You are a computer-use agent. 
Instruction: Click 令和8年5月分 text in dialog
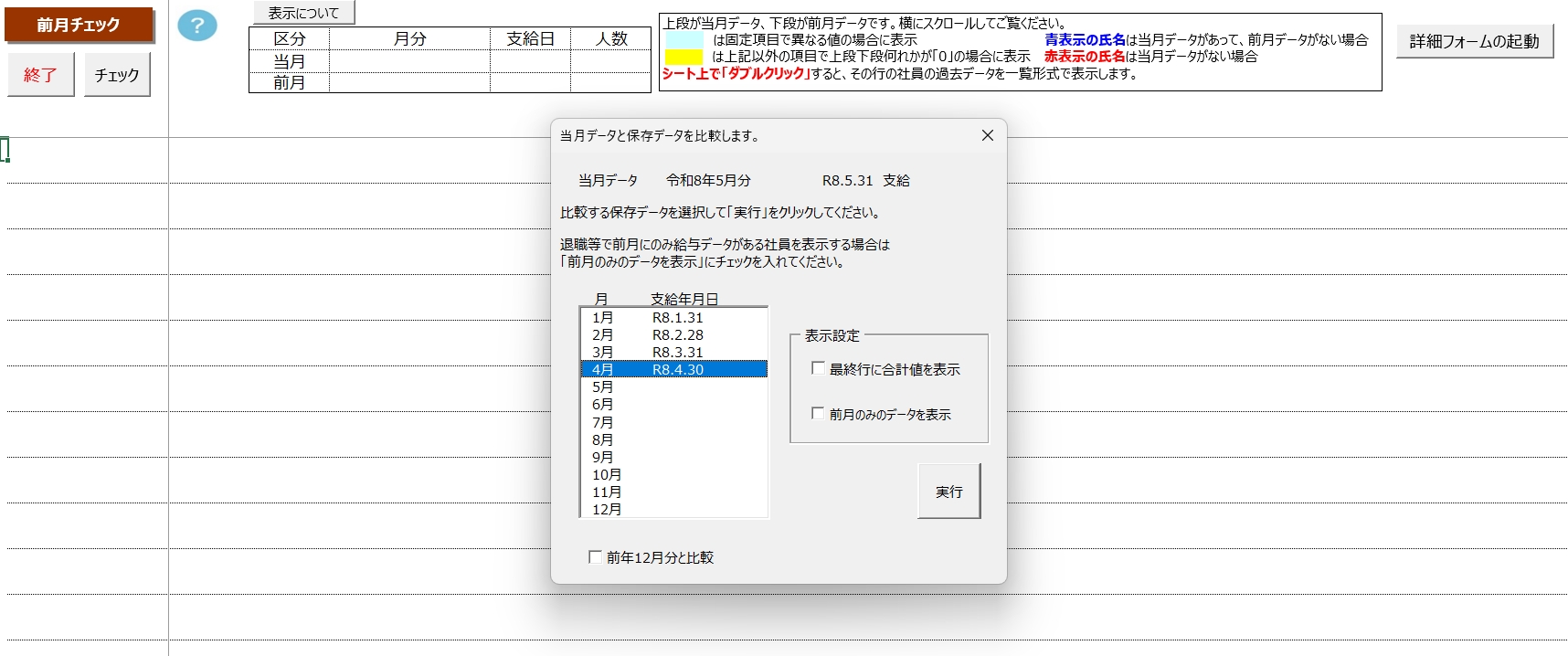(708, 181)
